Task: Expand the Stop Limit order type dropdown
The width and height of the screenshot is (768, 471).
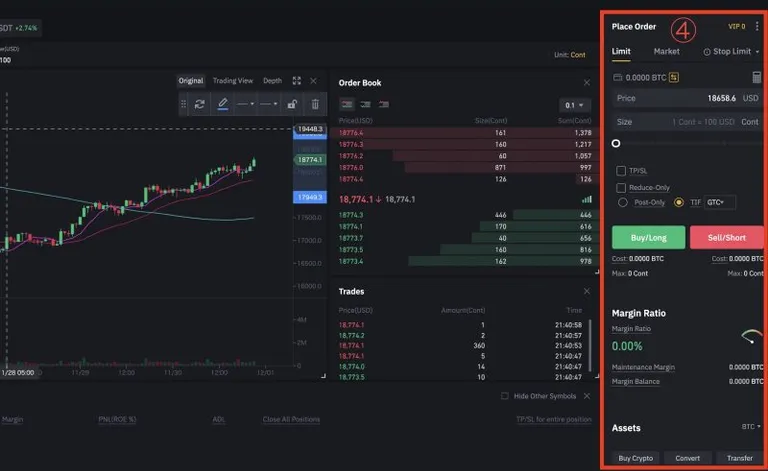Action: click(x=731, y=51)
